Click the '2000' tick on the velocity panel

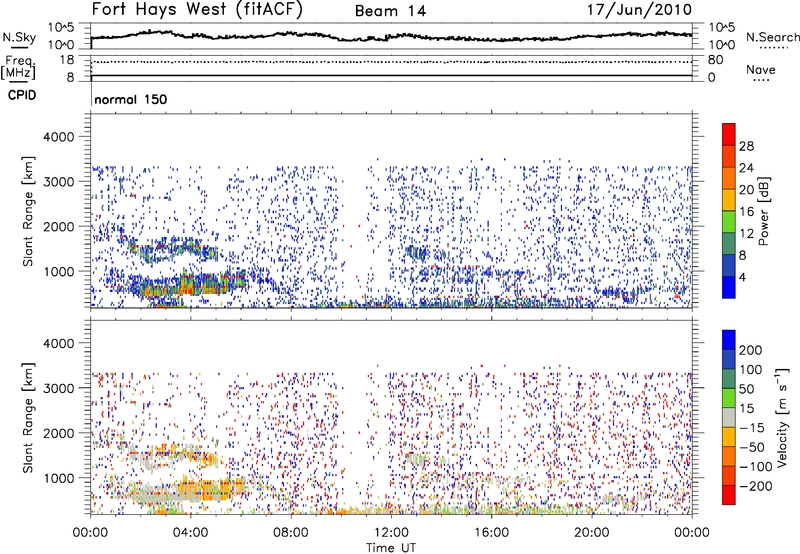pos(58,433)
